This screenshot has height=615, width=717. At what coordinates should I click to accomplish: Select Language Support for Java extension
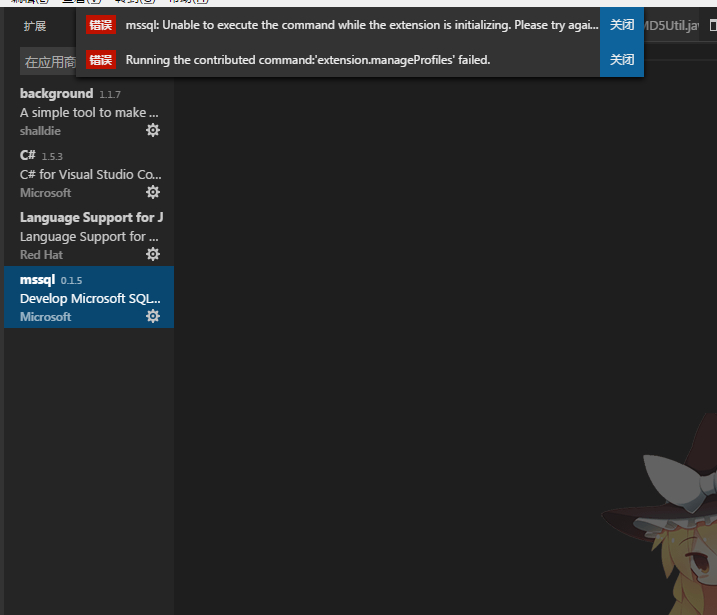click(x=89, y=235)
